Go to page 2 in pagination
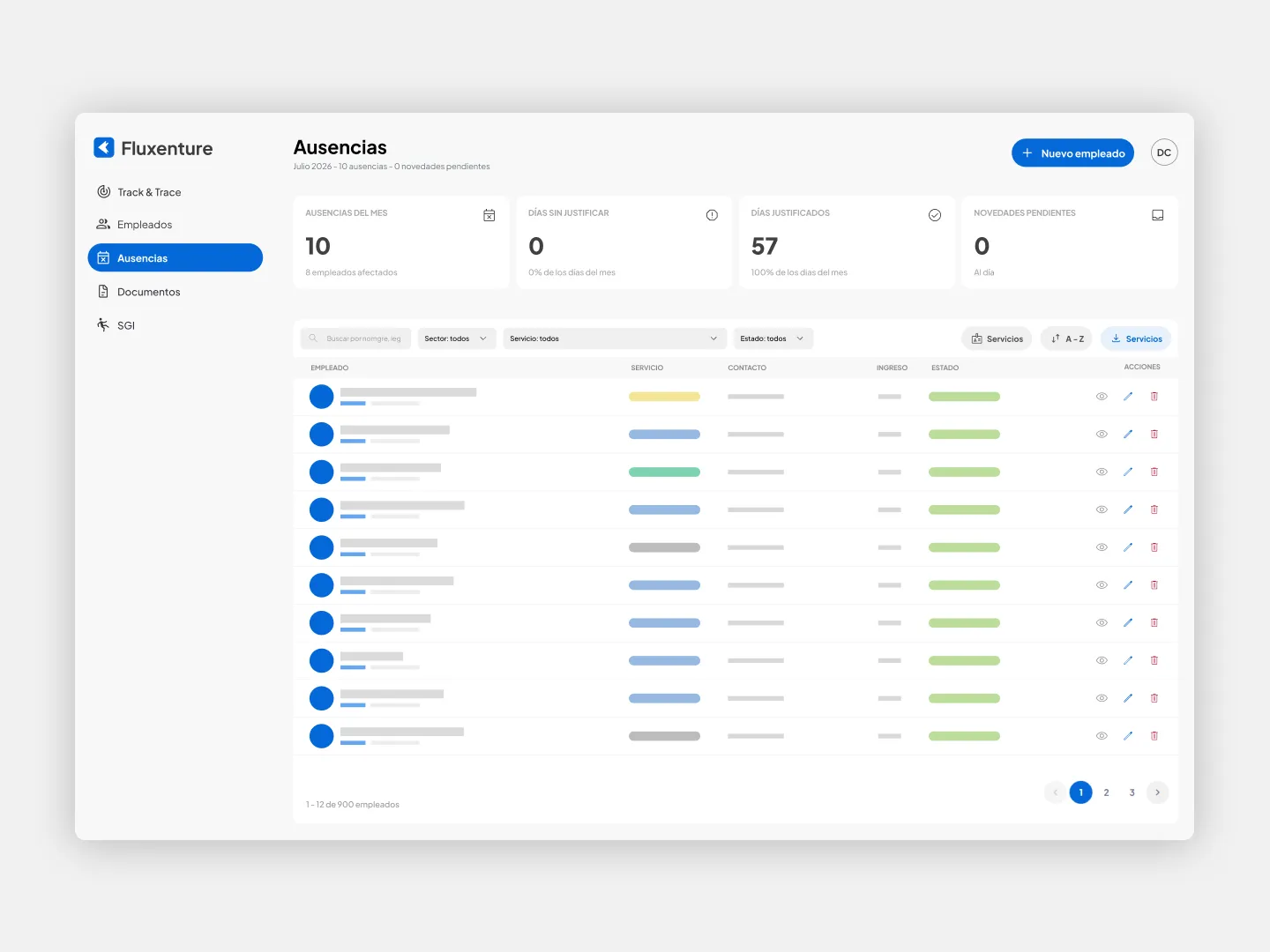Image resolution: width=1270 pixels, height=952 pixels. coord(1106,792)
